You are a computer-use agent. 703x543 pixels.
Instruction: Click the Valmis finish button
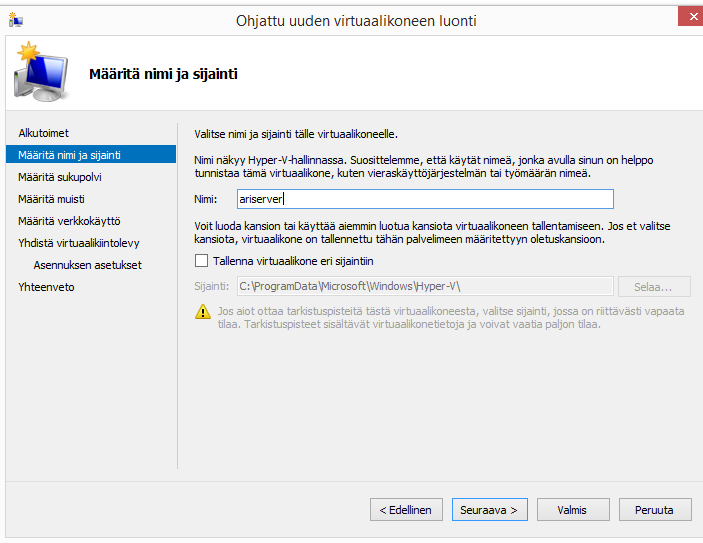pyautogui.click(x=573, y=510)
